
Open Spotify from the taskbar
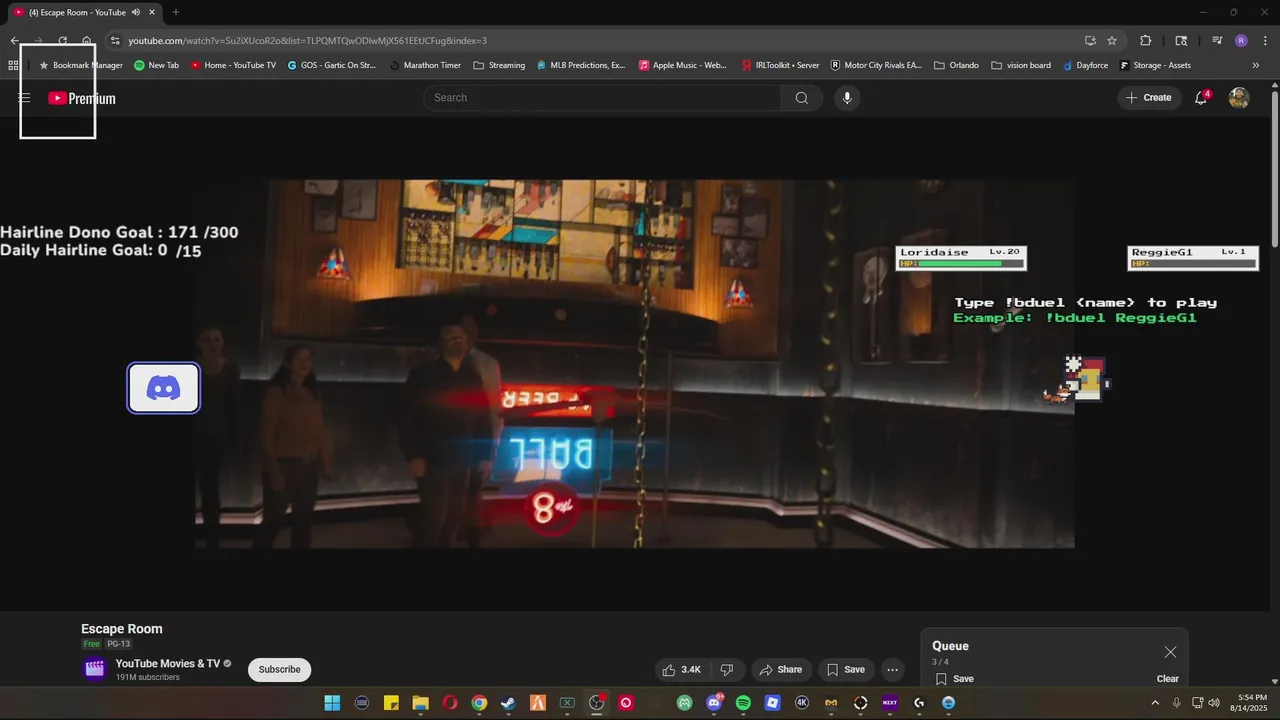pos(743,703)
